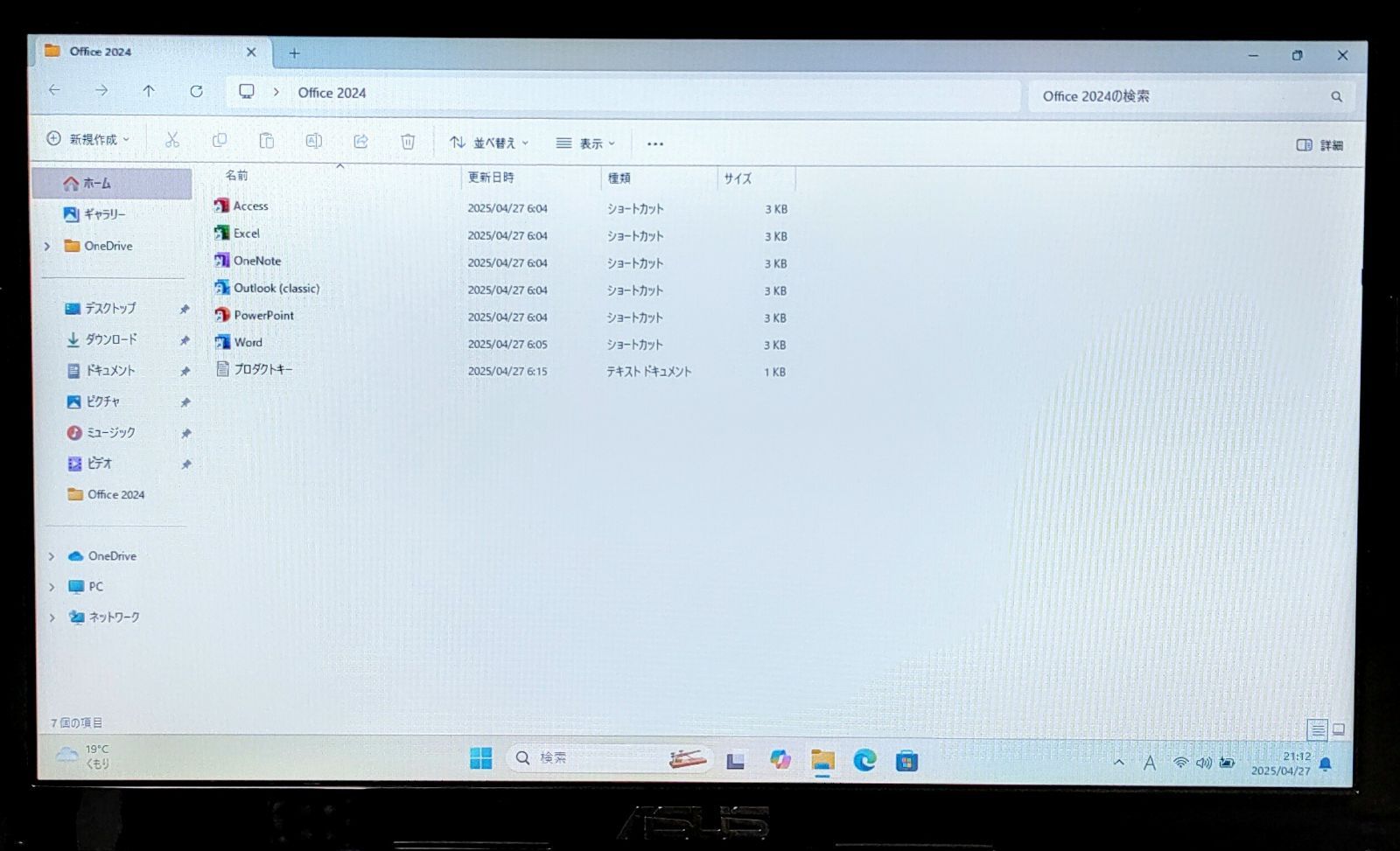1400x851 pixels.
Task: Click the taskbar 検索 search box
Action: 609,758
